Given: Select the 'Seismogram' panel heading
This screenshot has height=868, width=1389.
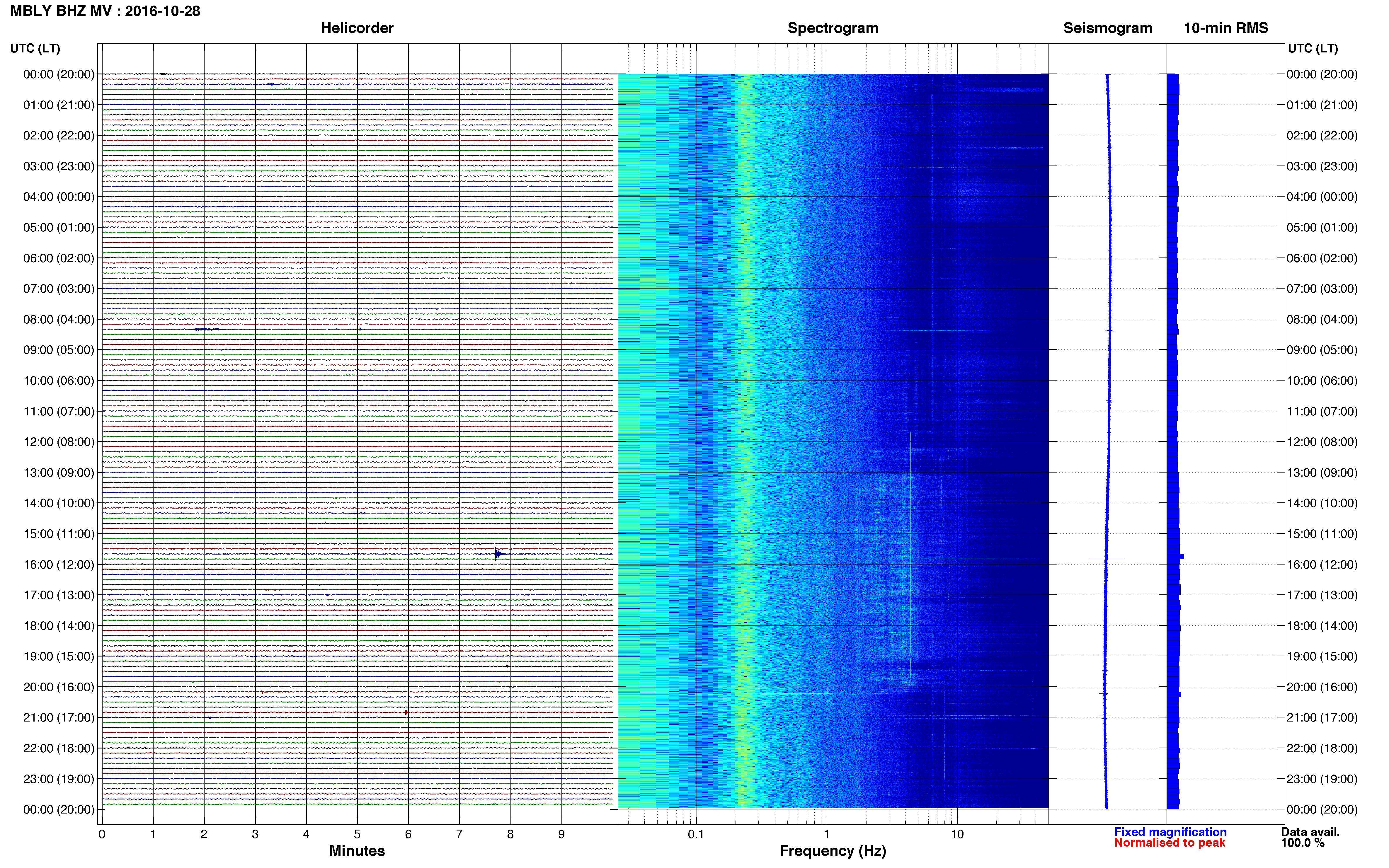Looking at the screenshot, I should 1107,28.
